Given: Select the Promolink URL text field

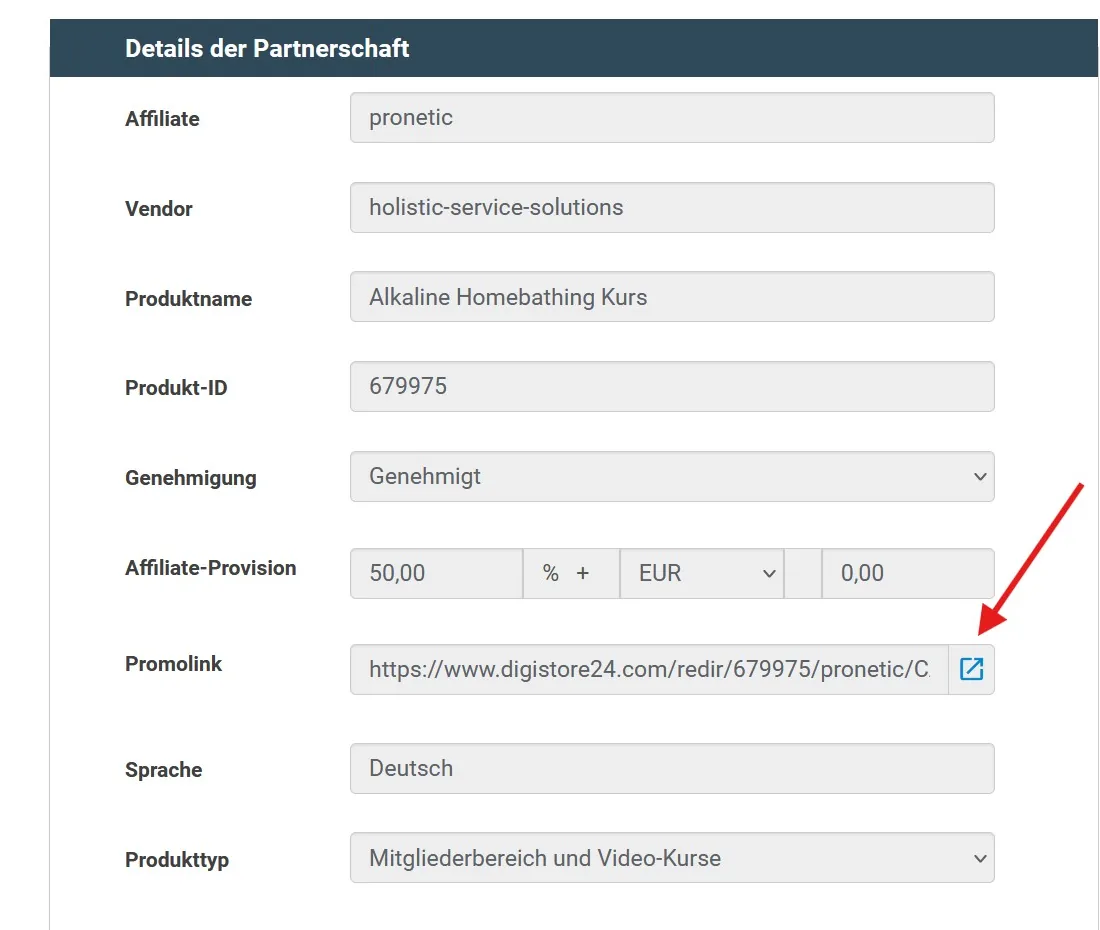Looking at the screenshot, I should 649,669.
